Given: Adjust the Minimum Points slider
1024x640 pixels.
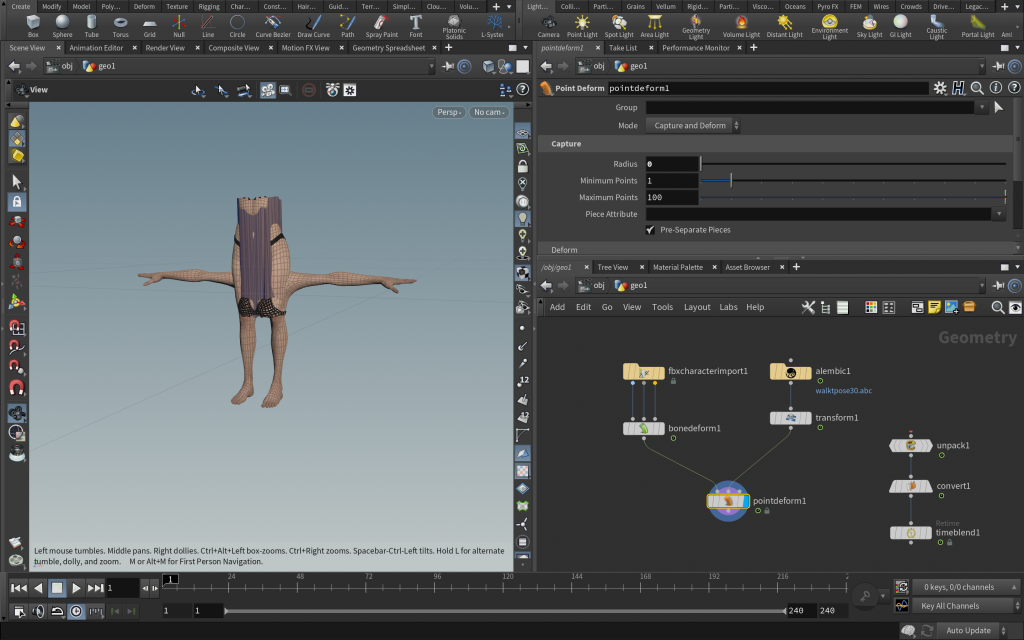Looking at the screenshot, I should click(x=853, y=181).
